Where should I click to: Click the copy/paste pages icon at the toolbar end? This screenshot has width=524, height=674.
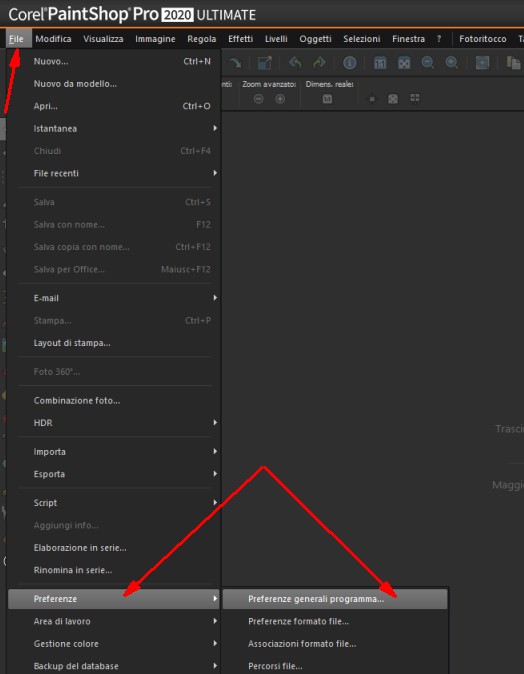click(514, 63)
